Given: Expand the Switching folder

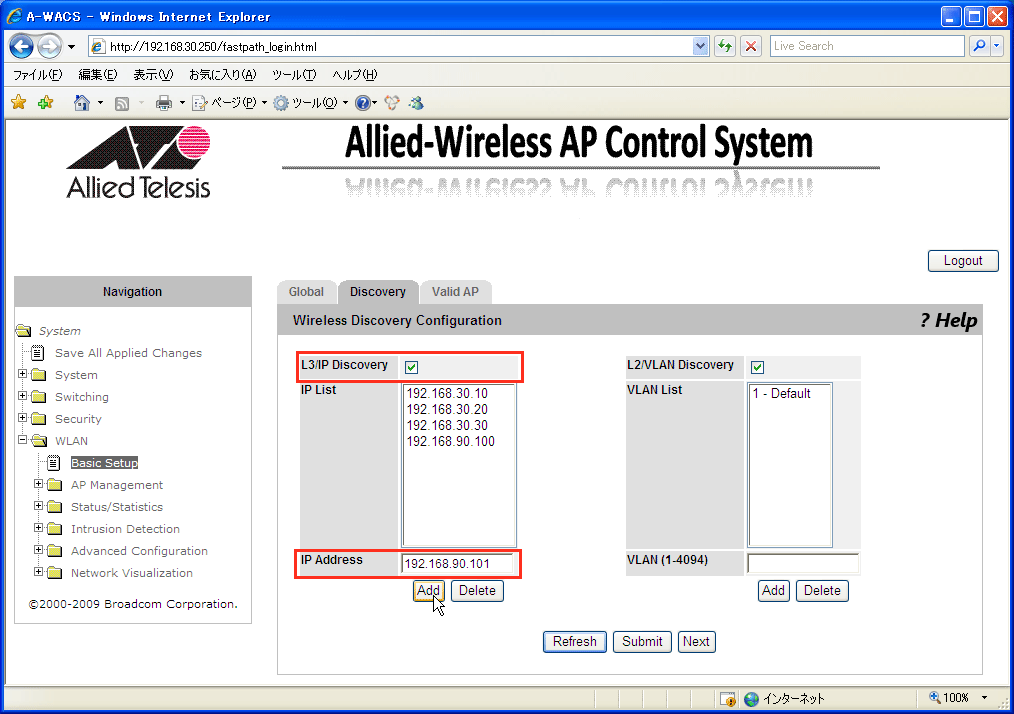Looking at the screenshot, I should [23, 396].
